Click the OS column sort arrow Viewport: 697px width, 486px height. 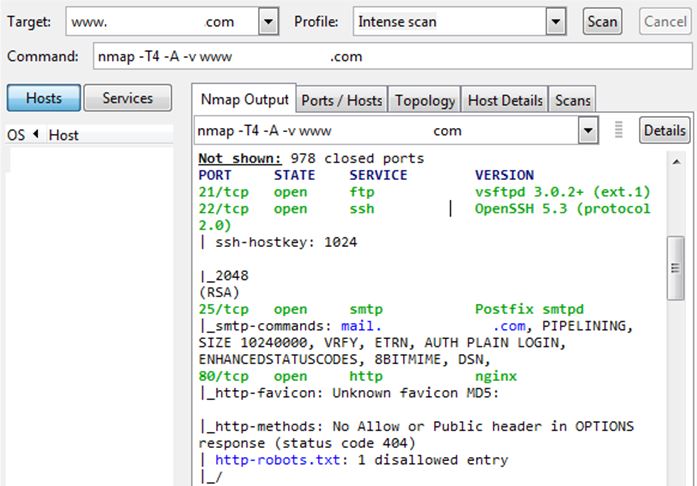point(36,133)
